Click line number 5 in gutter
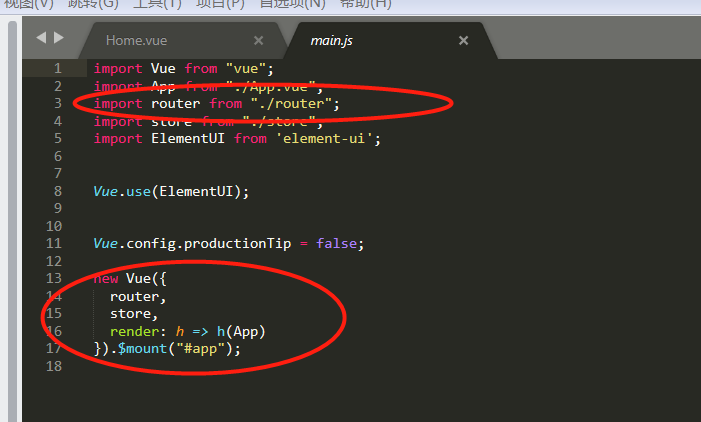This screenshot has height=422, width=701. pos(58,138)
